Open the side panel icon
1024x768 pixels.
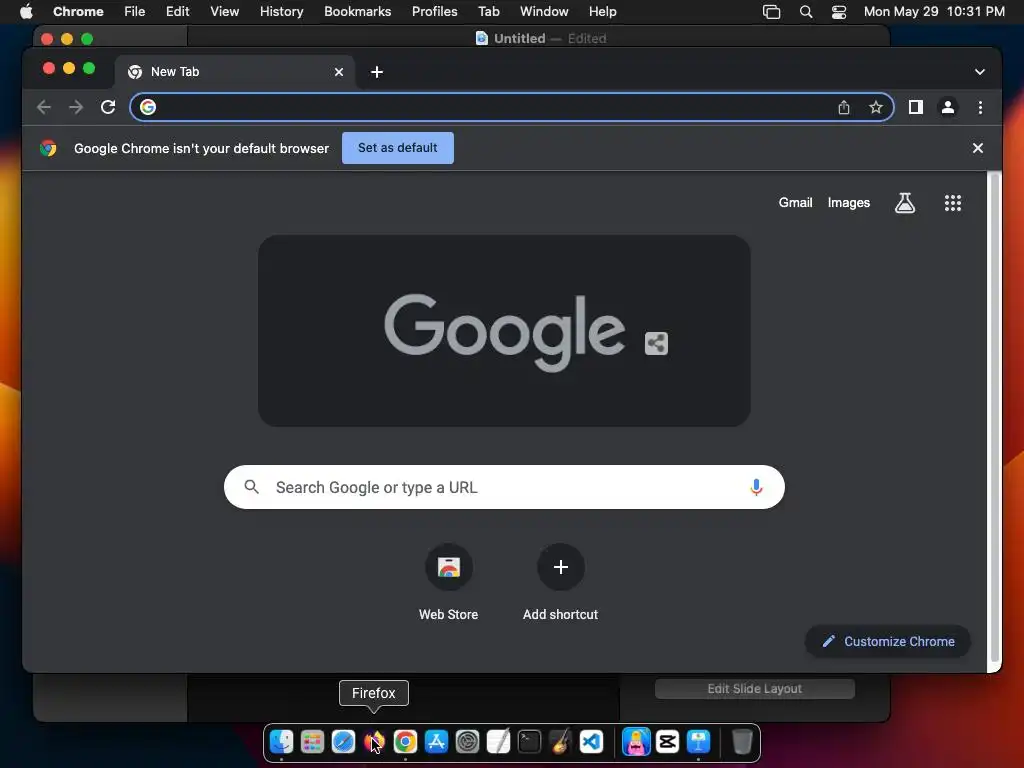tap(916, 107)
